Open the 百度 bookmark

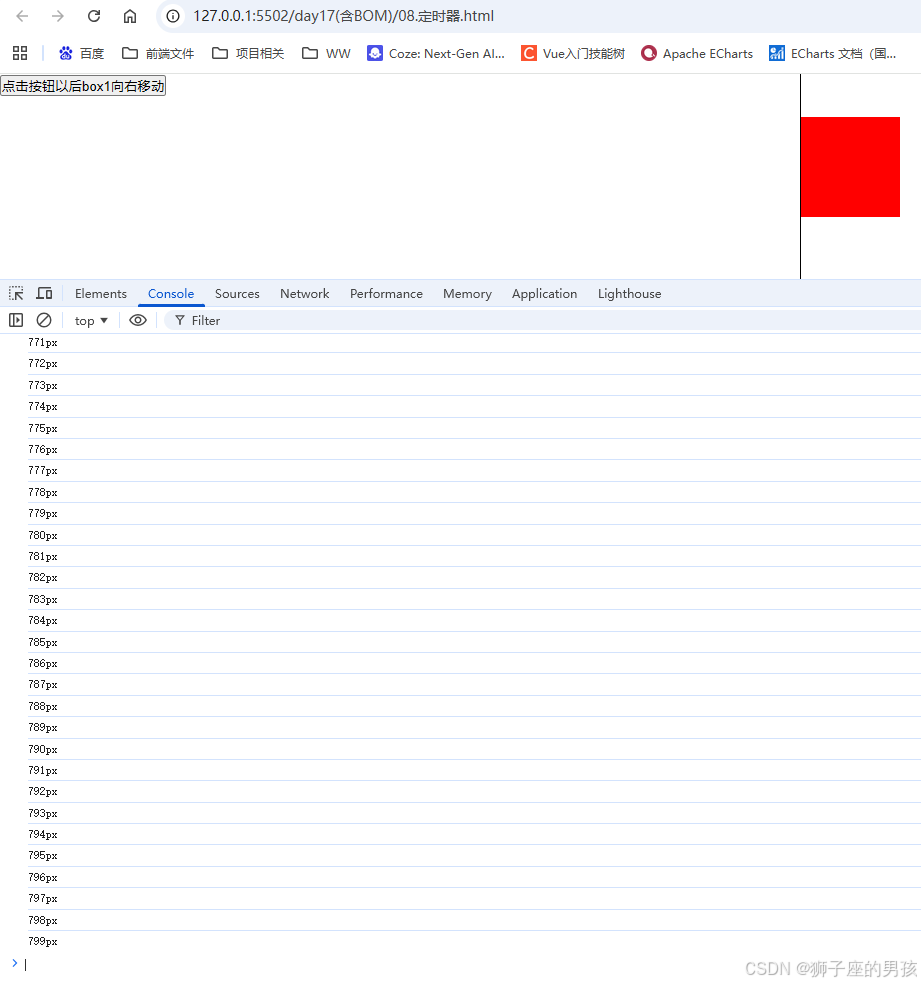point(82,53)
